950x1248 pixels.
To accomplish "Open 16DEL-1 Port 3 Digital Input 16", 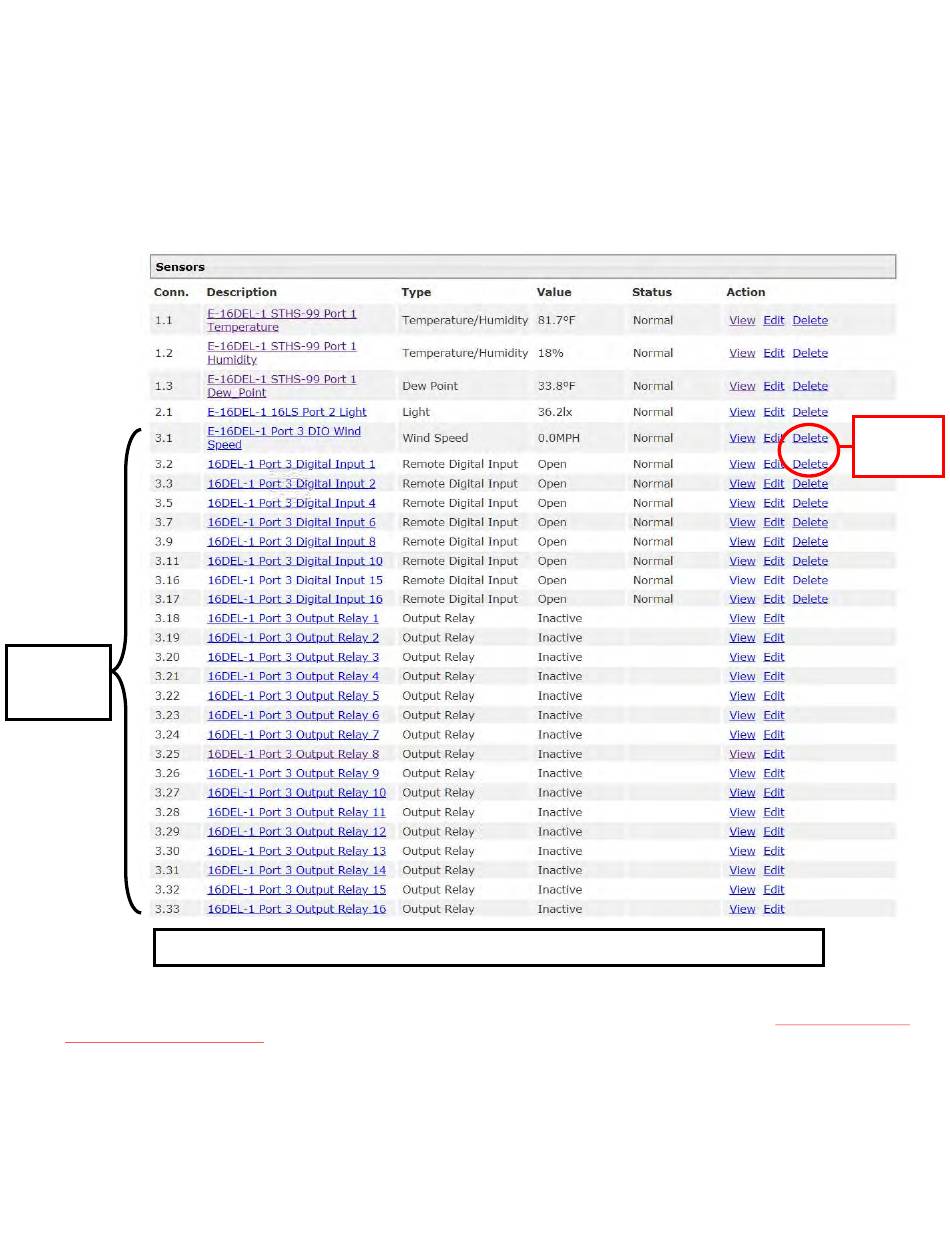I will 295,599.
